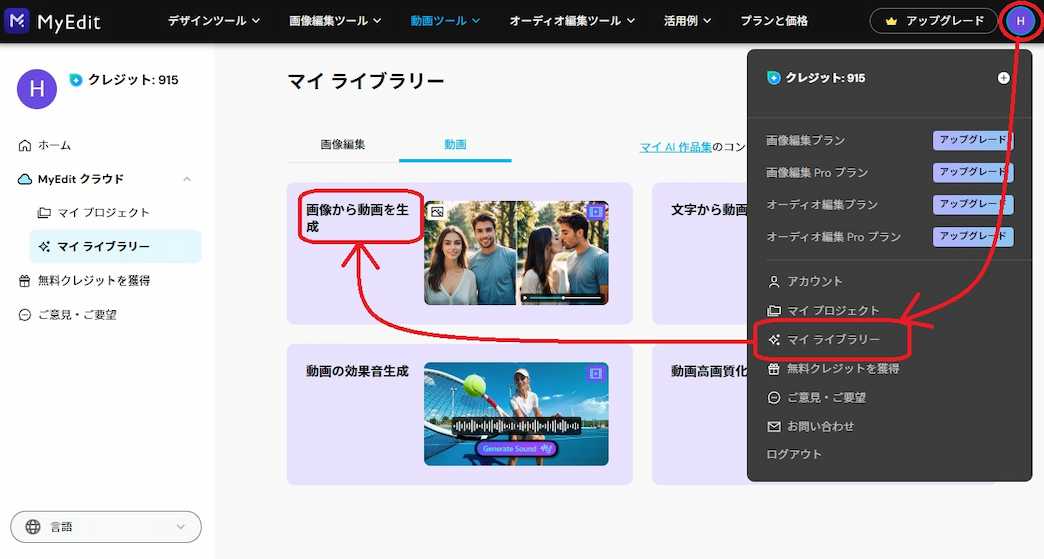Image resolution: width=1044 pixels, height=559 pixels.
Task: Click the home icon in the sidebar
Action: (x=25, y=145)
